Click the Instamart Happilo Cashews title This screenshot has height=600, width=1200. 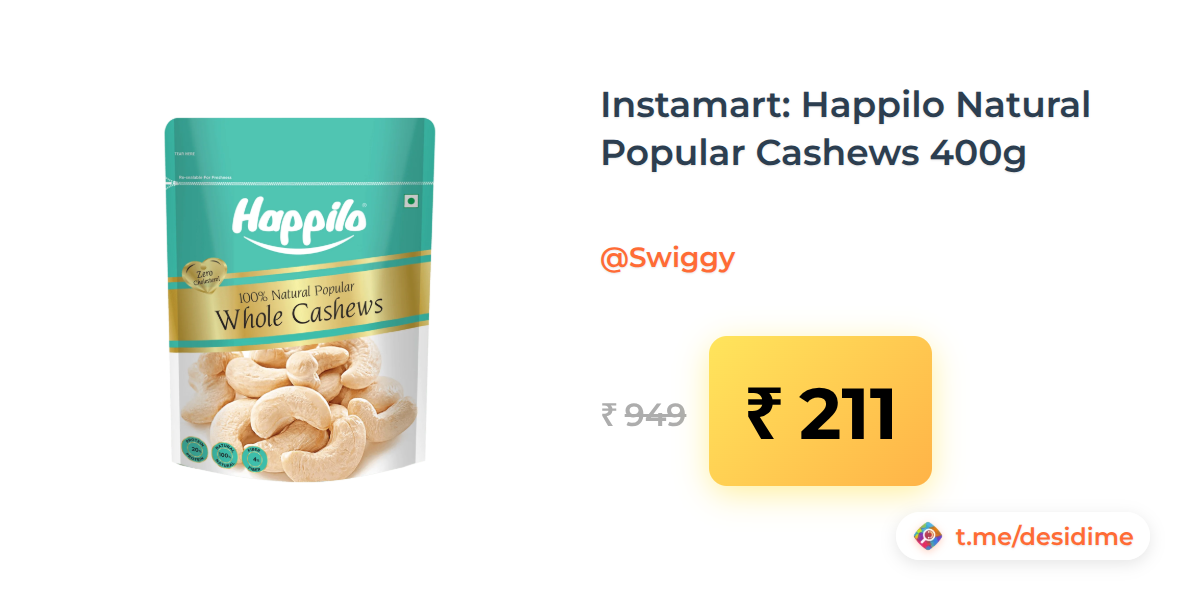pyautogui.click(x=845, y=129)
